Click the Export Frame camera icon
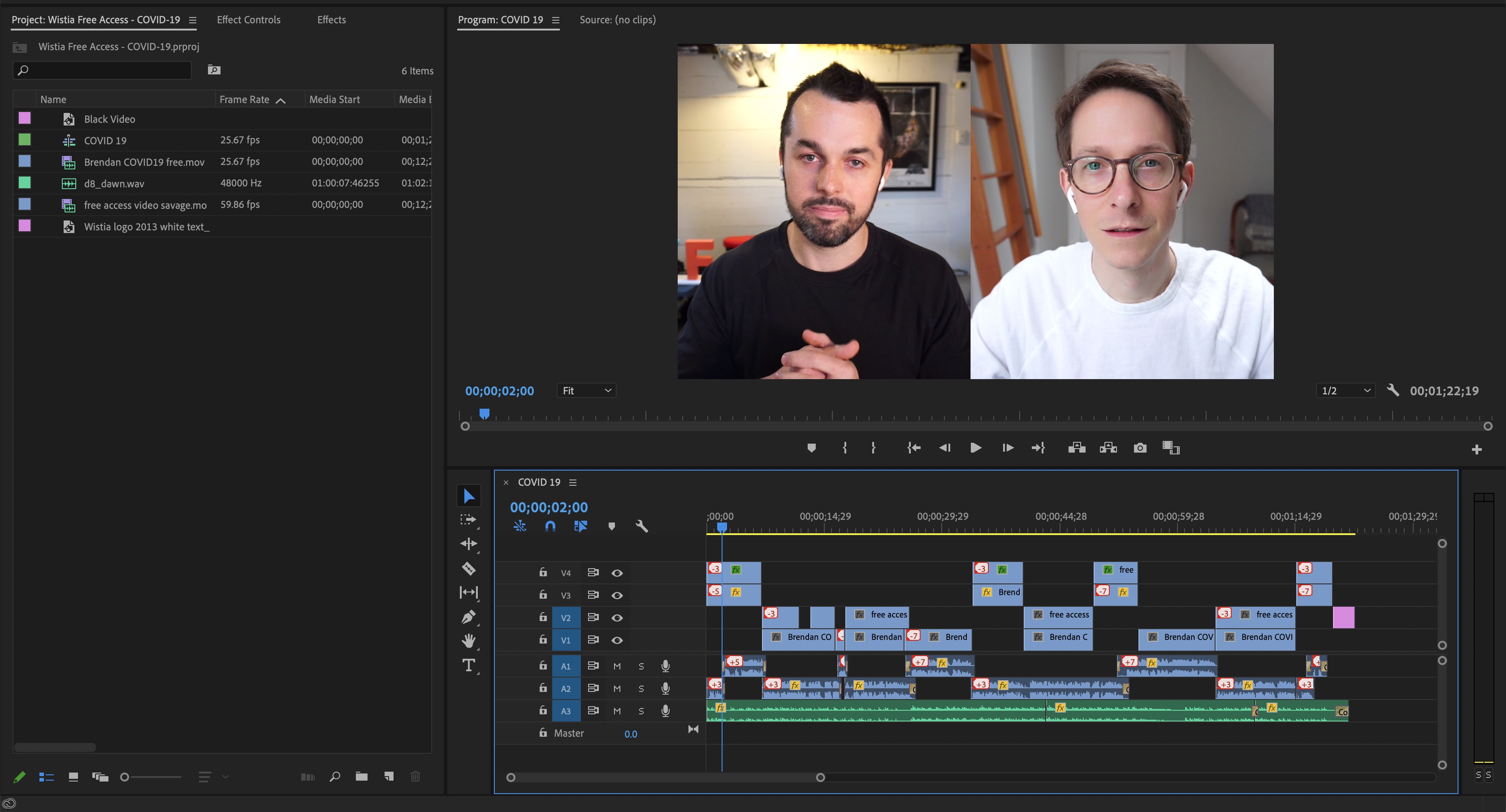1506x812 pixels. coord(1139,448)
